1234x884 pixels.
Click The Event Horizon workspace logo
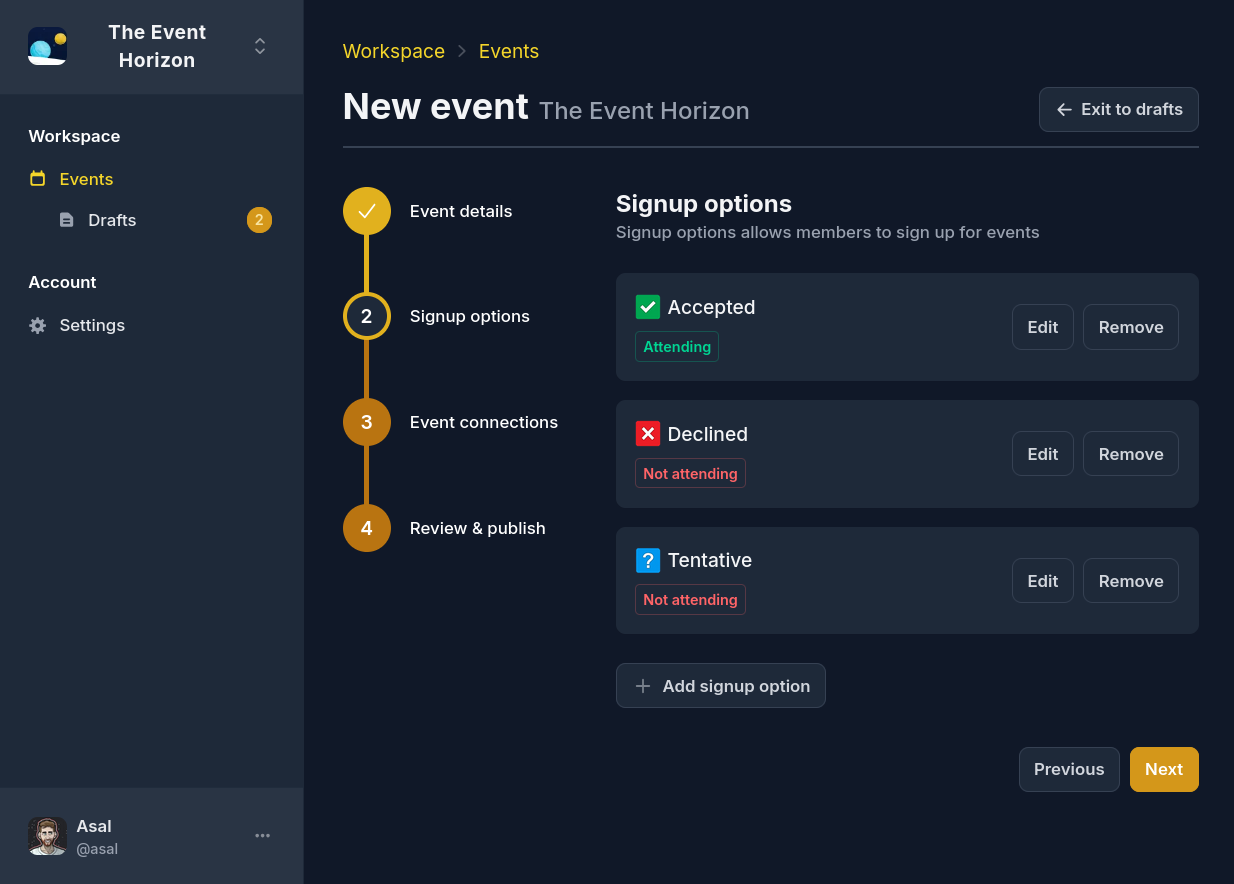[x=48, y=45]
